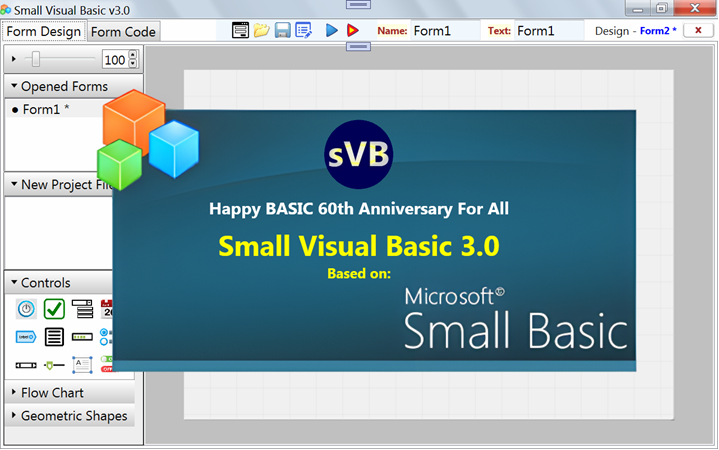
Task: Click the Open folder toolbar icon
Action: tap(261, 30)
